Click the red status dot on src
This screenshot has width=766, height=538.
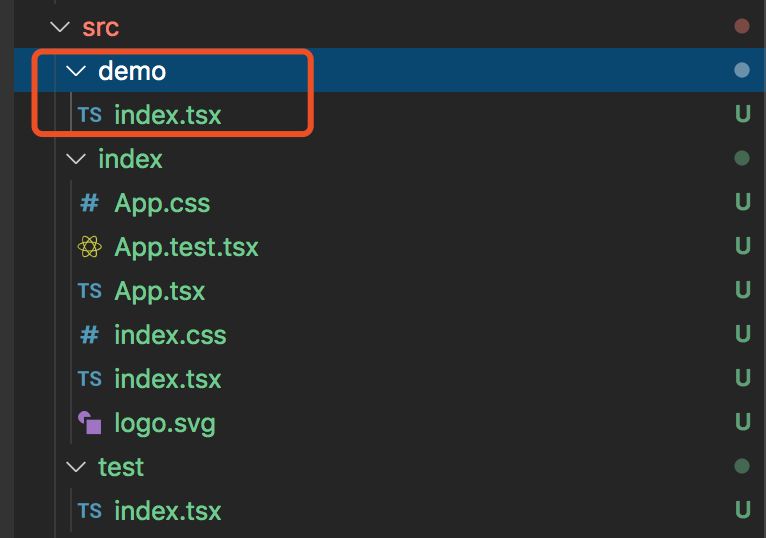pos(741,26)
